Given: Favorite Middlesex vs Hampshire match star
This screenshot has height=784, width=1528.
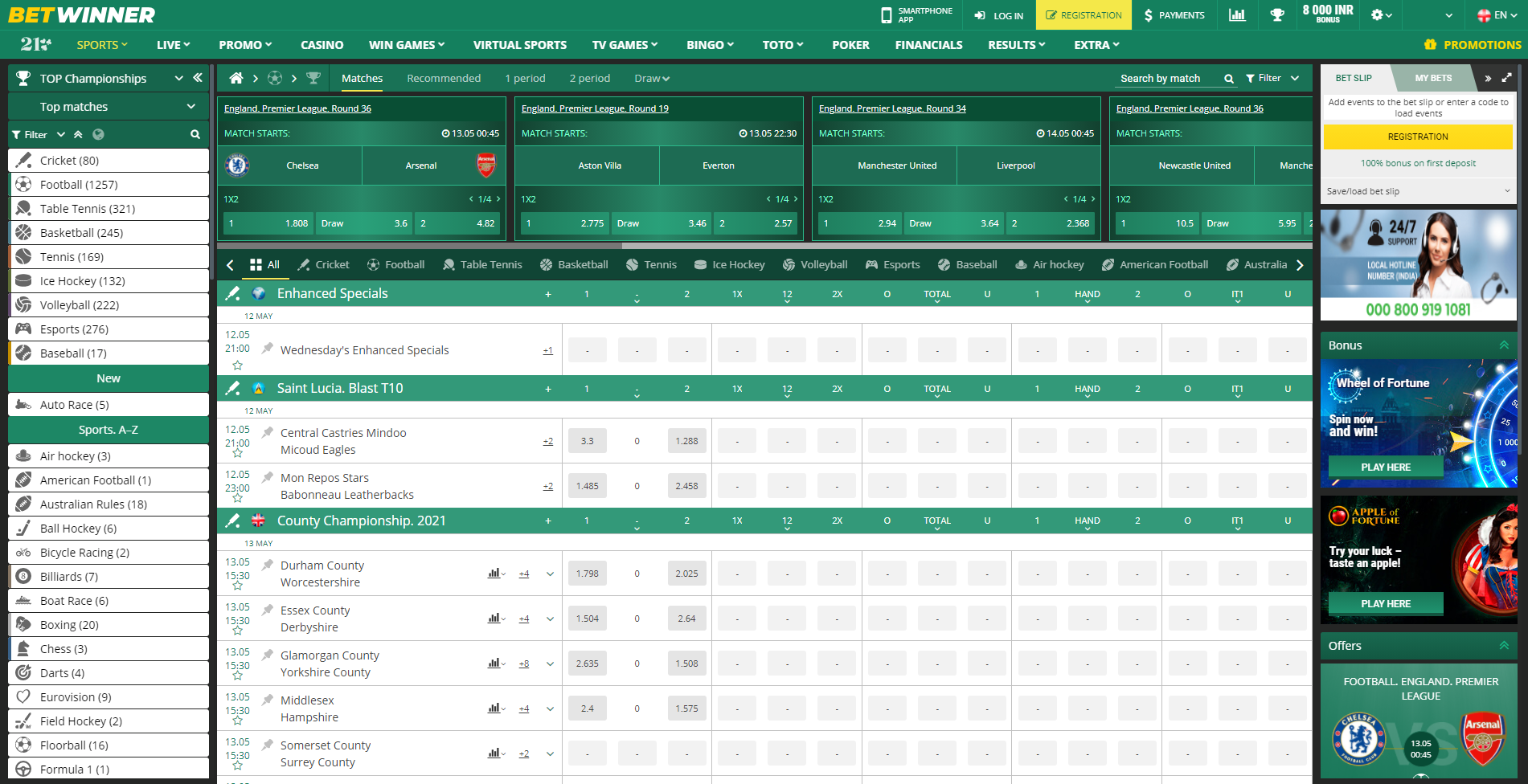Looking at the screenshot, I should pyautogui.click(x=237, y=721).
